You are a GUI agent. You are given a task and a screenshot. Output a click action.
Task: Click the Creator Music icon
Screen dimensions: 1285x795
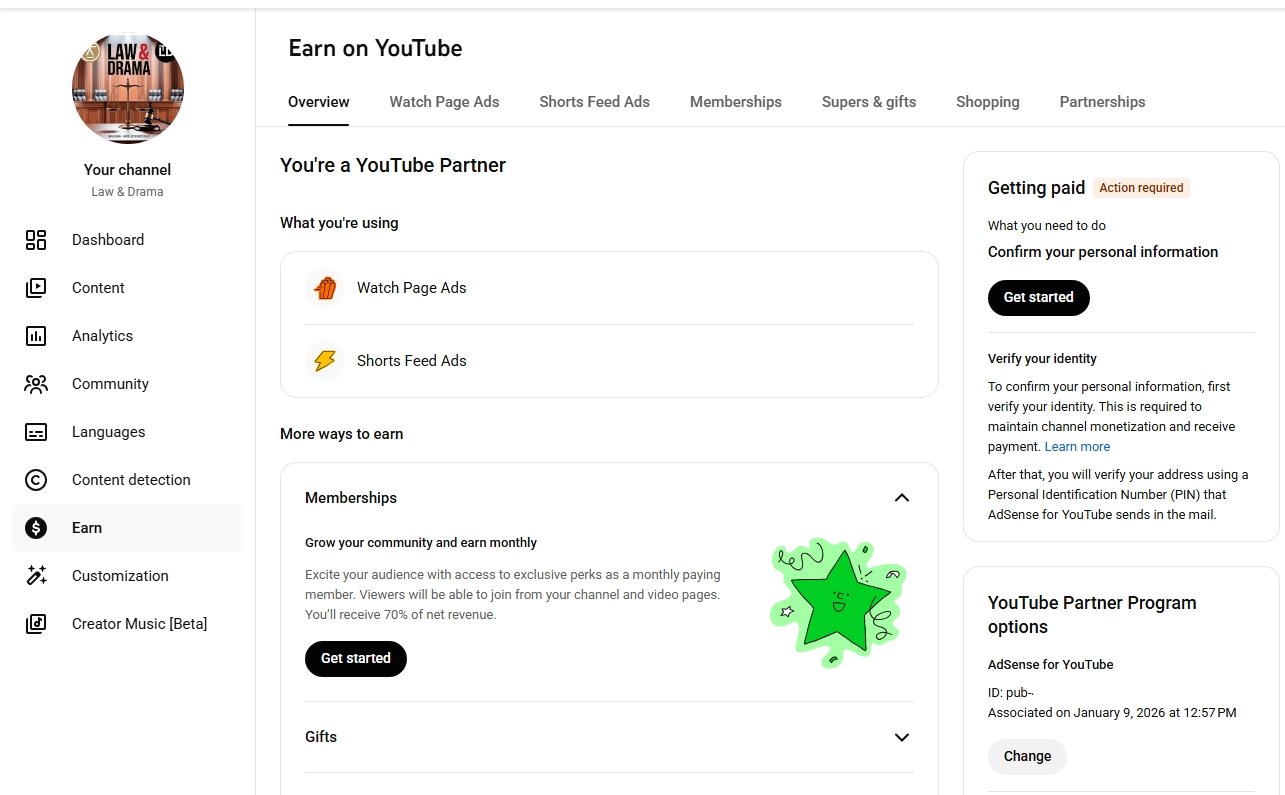click(36, 624)
